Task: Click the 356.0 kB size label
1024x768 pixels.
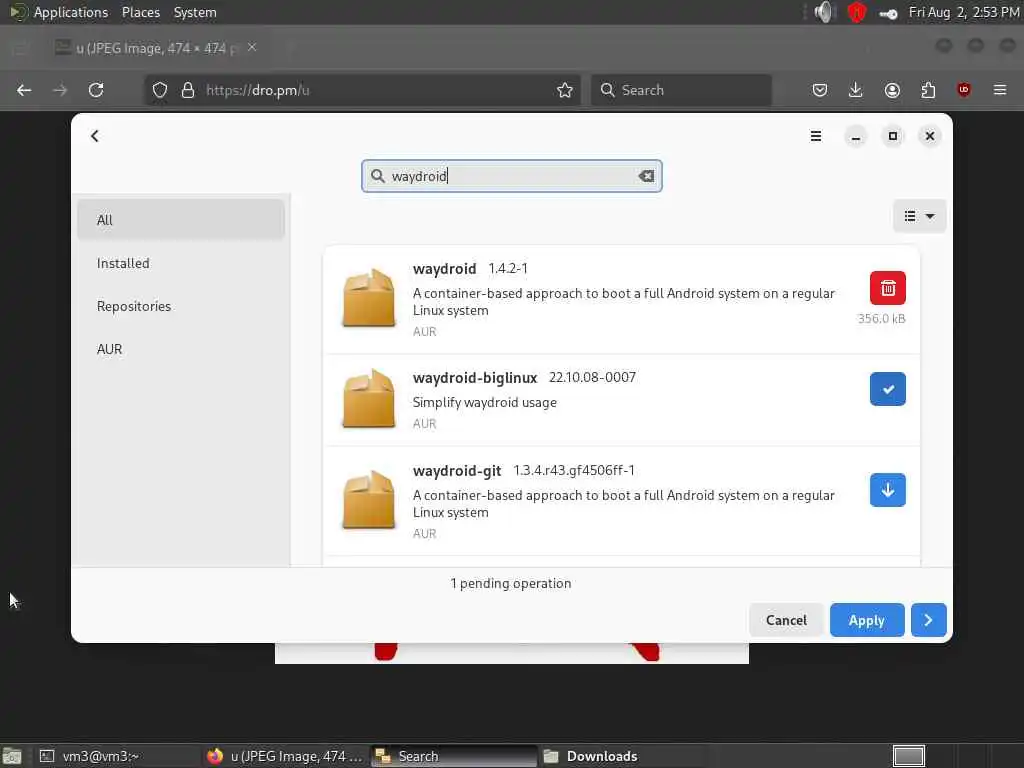Action: 881,319
